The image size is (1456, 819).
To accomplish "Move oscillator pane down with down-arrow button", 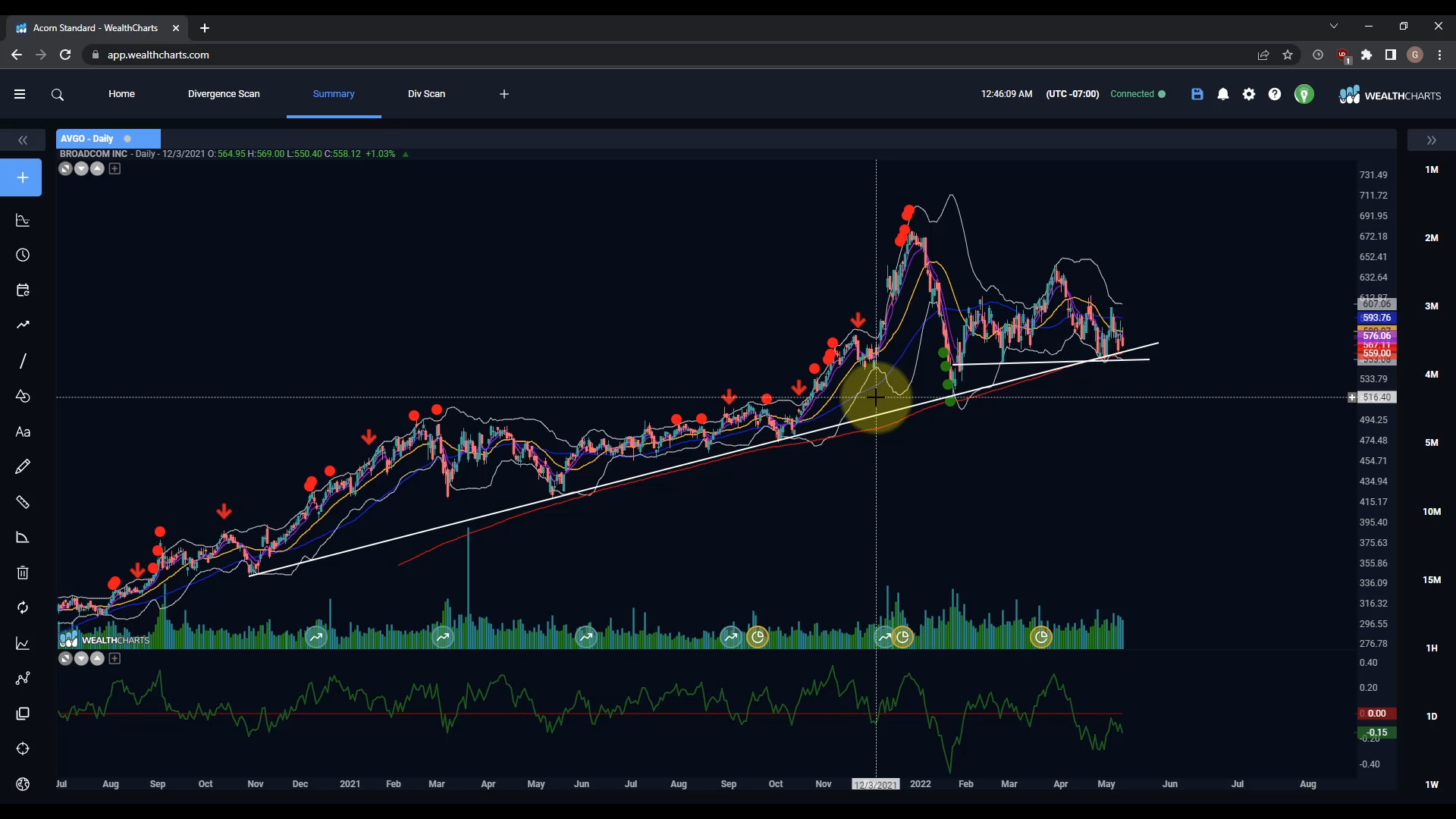I will click(x=81, y=658).
